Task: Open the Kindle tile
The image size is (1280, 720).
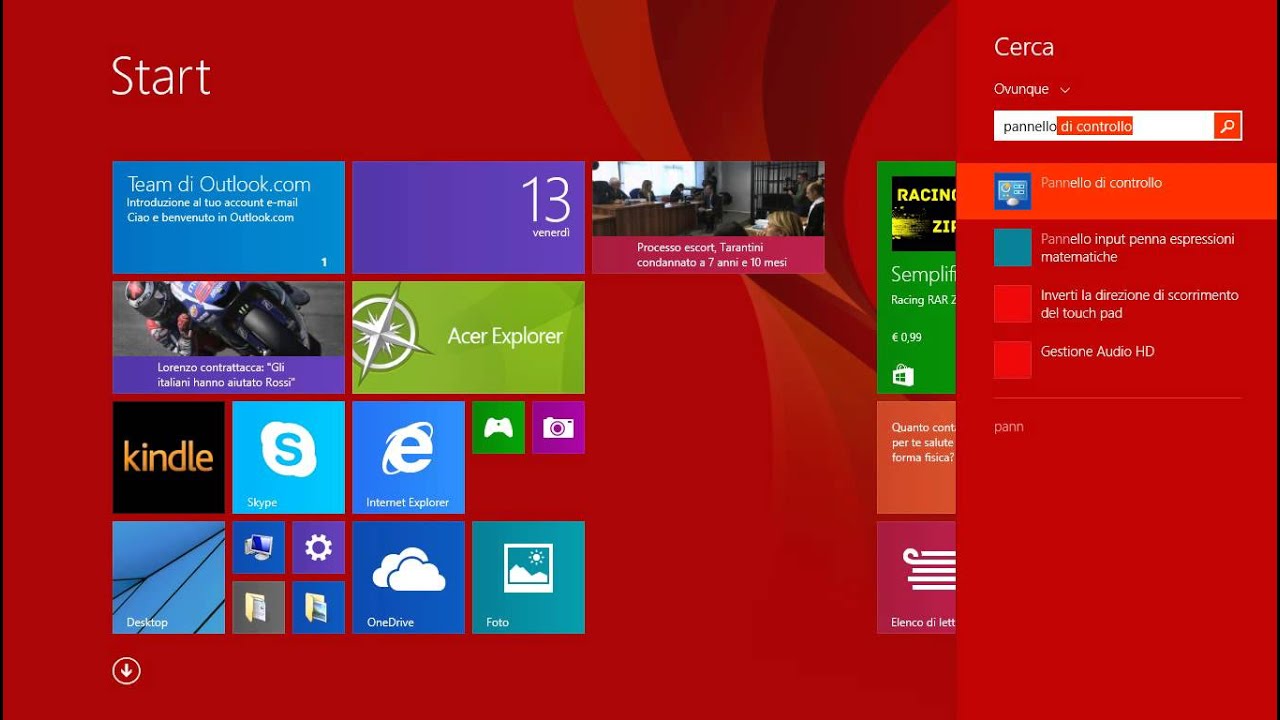Action: (168, 457)
